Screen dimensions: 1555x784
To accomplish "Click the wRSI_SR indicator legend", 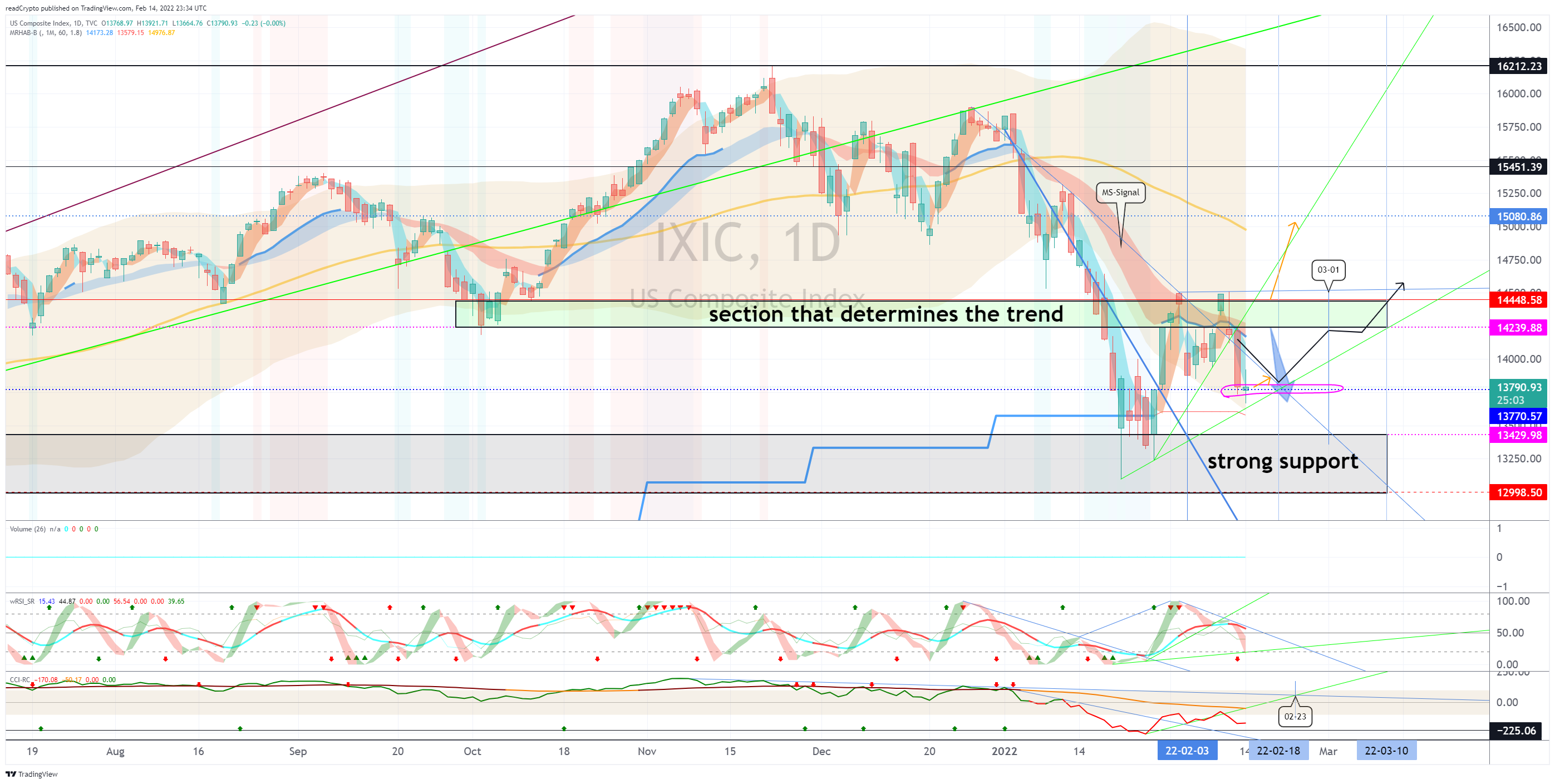I will (22, 601).
